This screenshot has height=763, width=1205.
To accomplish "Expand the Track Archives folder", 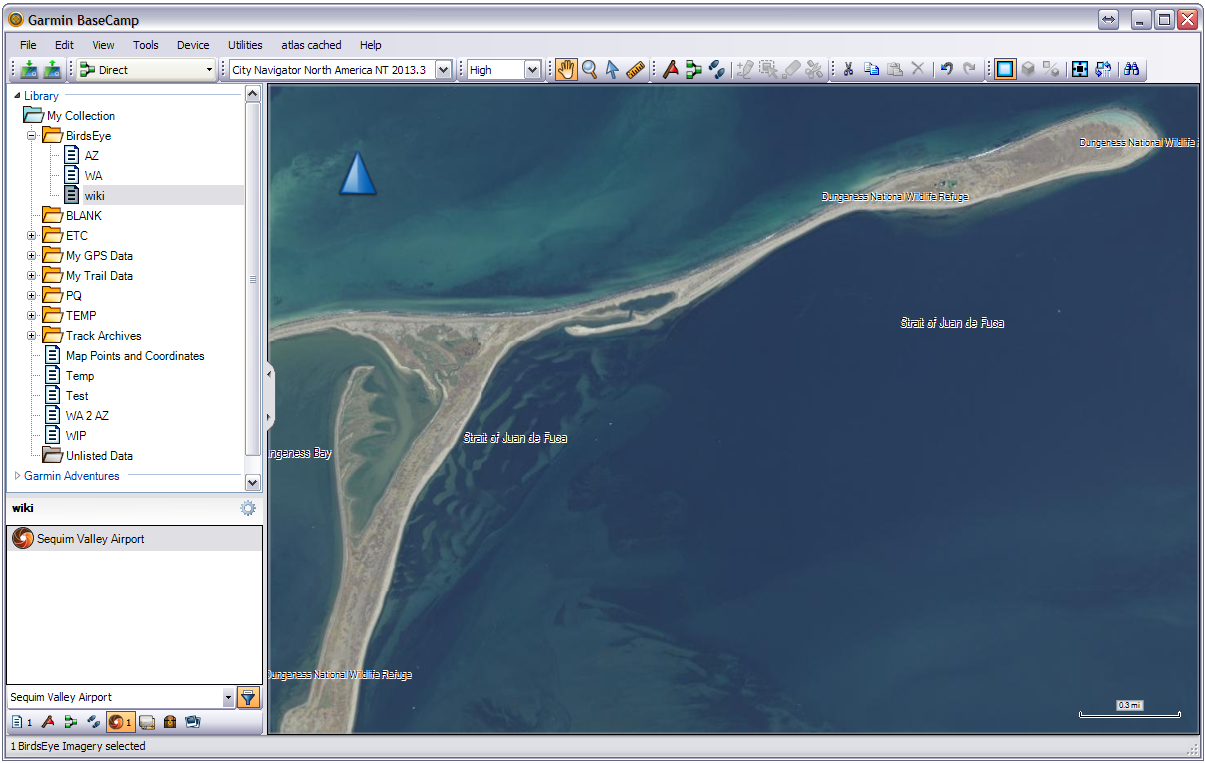I will click(x=31, y=336).
